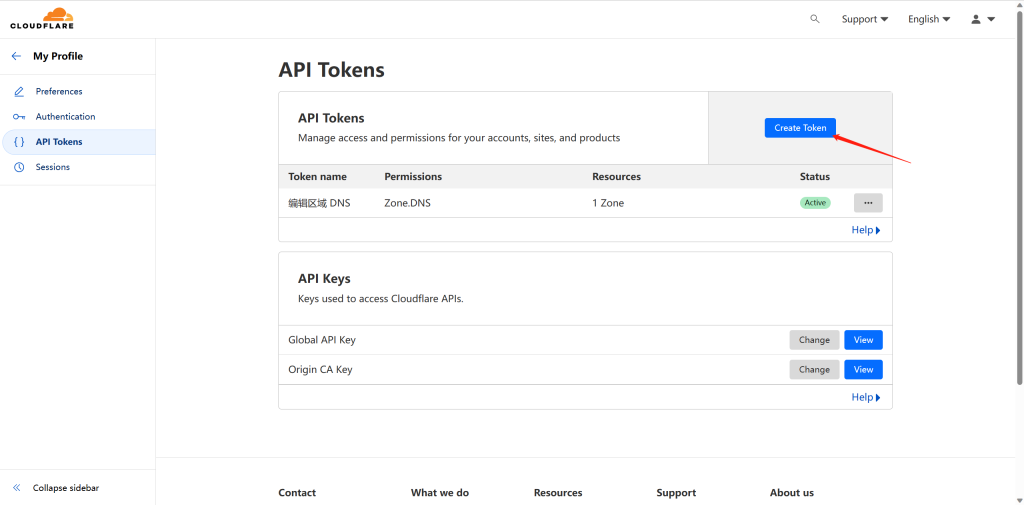Click the Contact footer heading
This screenshot has width=1024, height=505.
(x=297, y=493)
